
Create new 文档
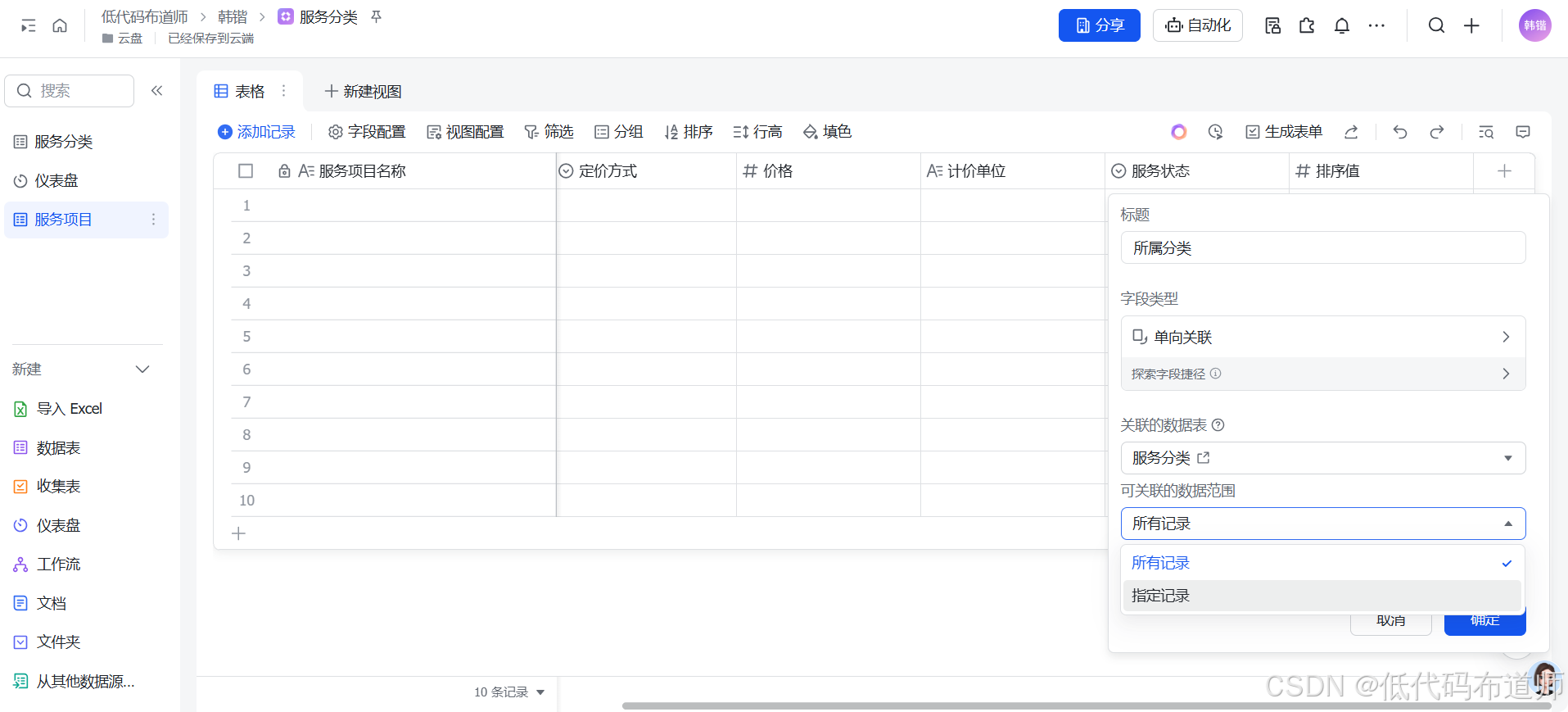40,604
